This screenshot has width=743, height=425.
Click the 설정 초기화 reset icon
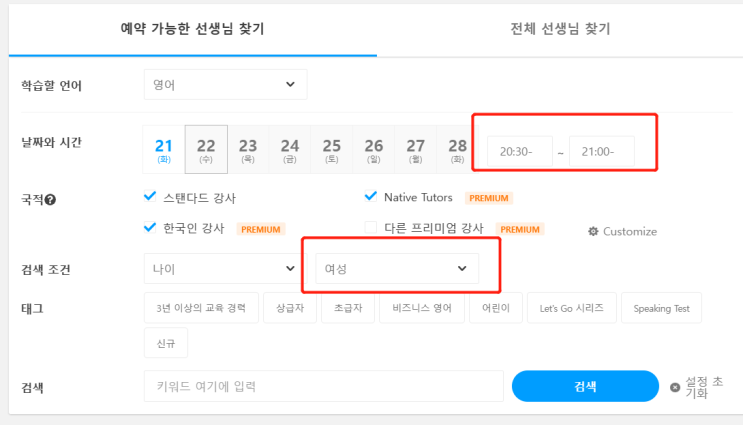coord(675,387)
